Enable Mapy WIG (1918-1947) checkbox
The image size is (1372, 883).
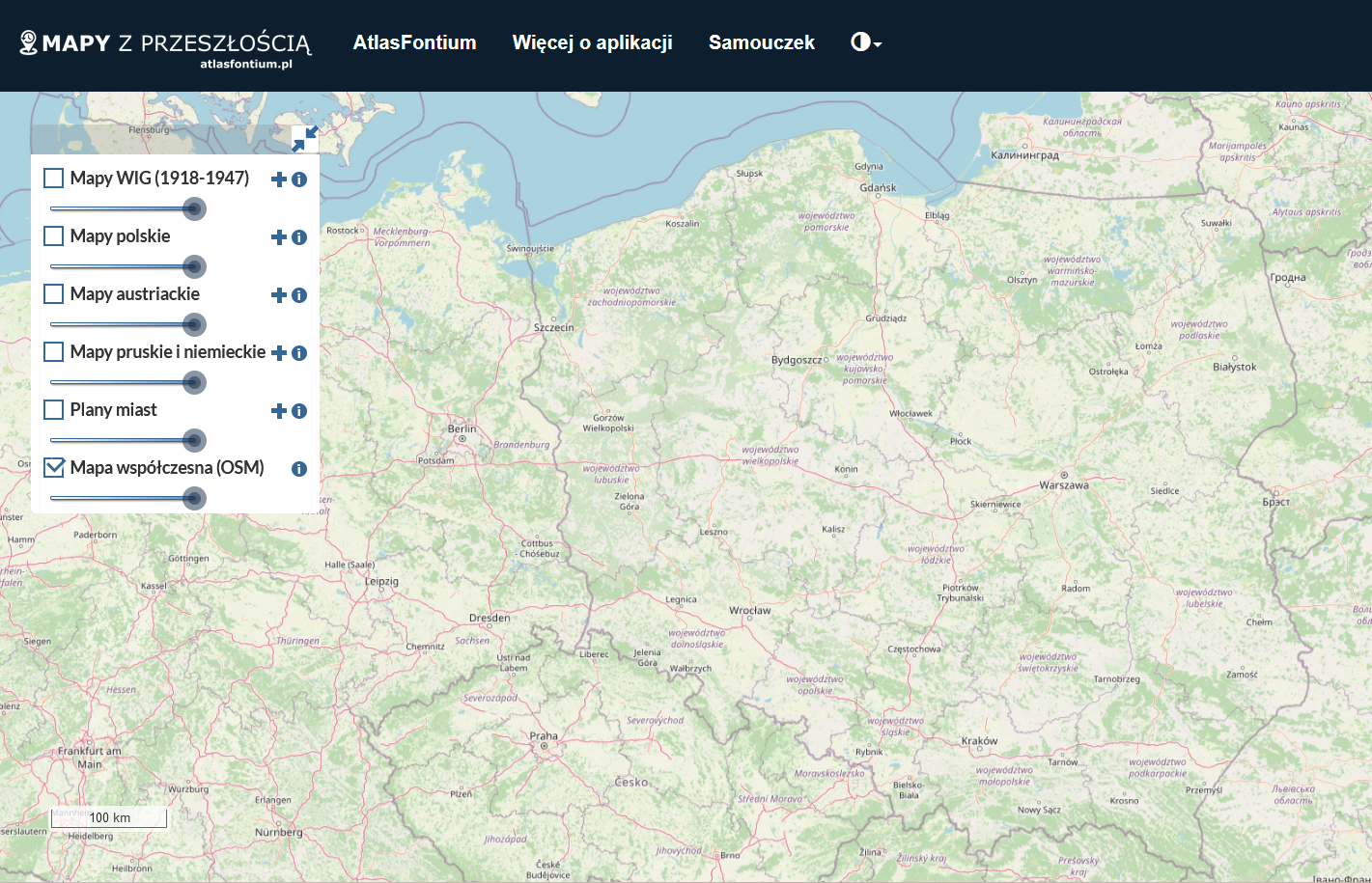point(54,179)
